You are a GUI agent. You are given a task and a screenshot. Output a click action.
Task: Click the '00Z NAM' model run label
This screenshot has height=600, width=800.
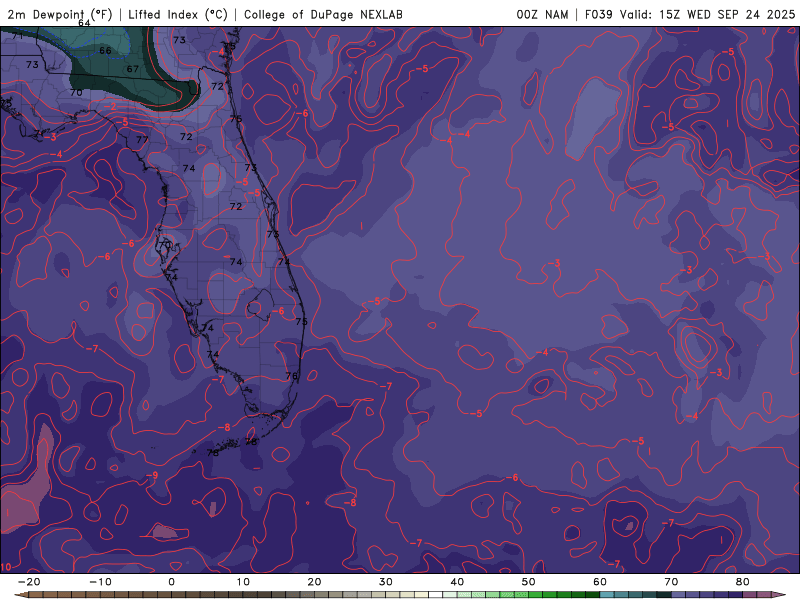tap(542, 14)
